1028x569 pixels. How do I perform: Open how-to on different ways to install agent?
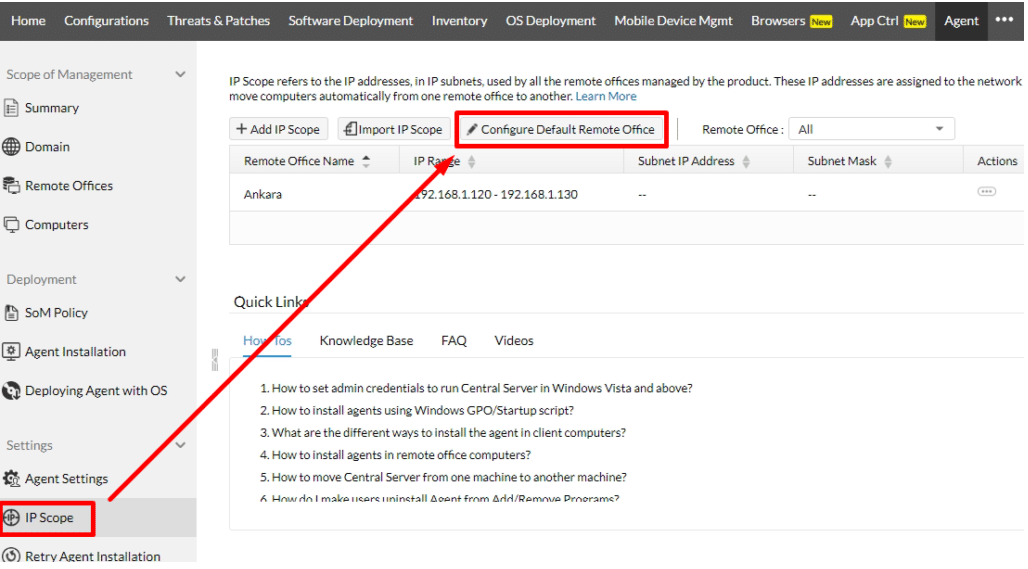coord(448,433)
